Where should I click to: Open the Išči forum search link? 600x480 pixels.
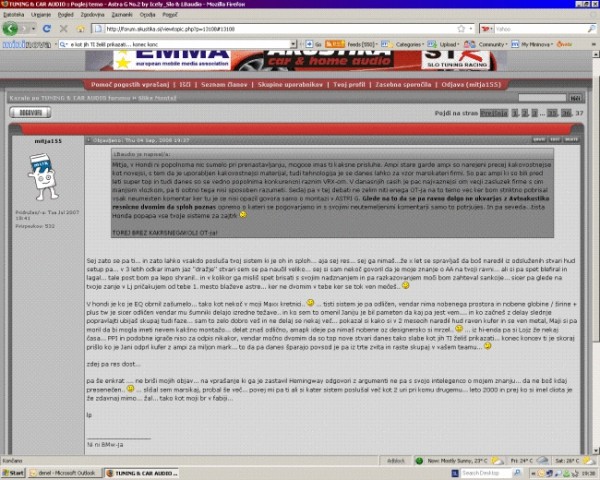(185, 85)
